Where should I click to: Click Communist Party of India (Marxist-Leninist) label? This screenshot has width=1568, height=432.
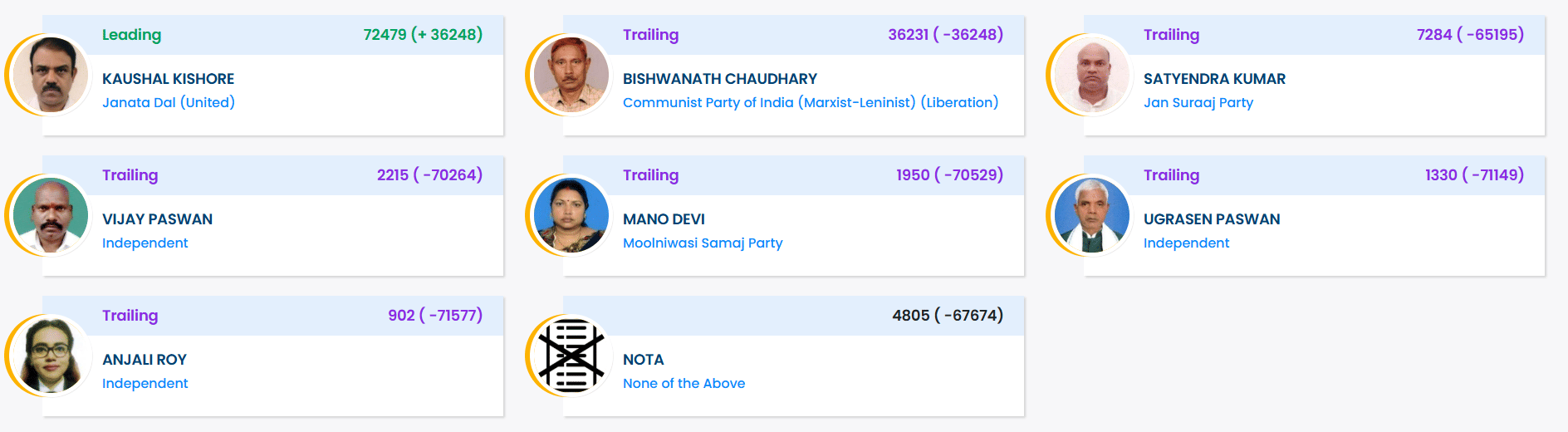pyautogui.click(x=810, y=102)
